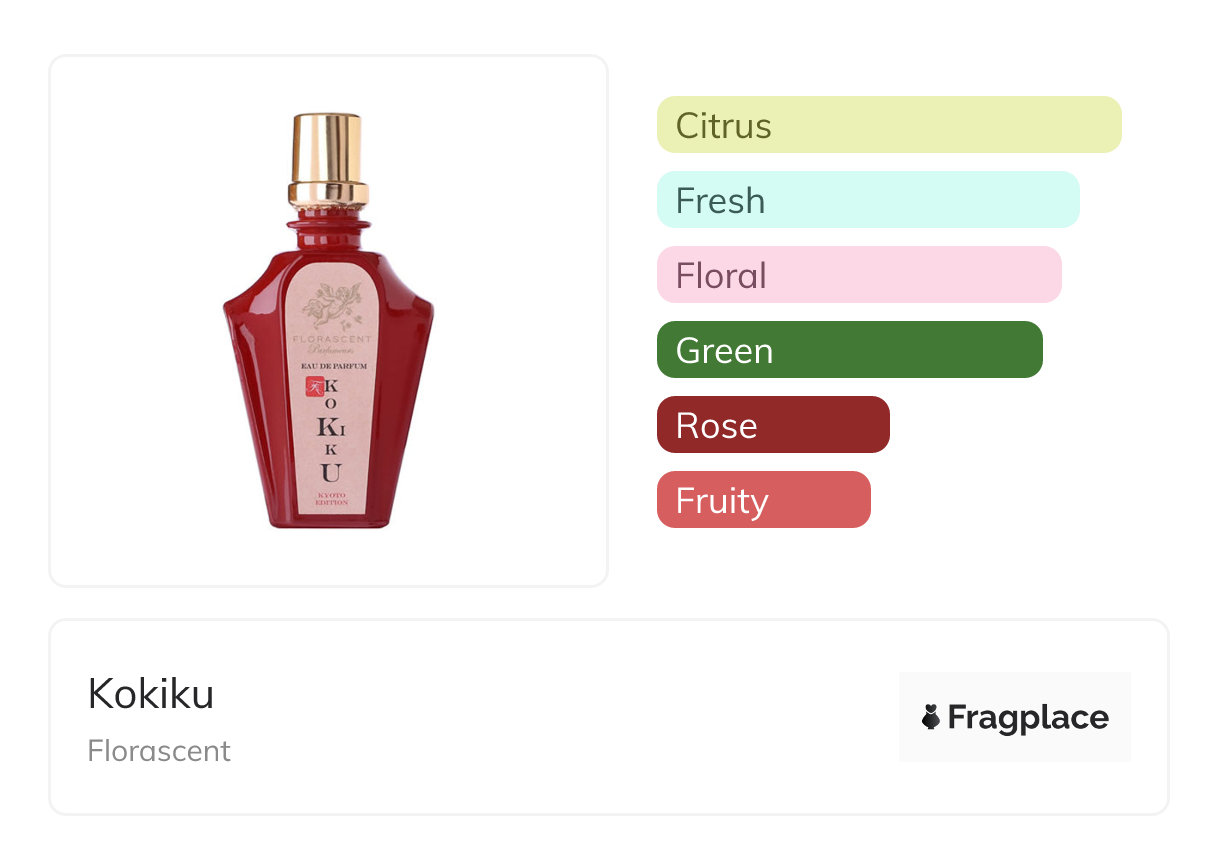Click the Florascent brand name below title
1218x864 pixels.
click(159, 751)
